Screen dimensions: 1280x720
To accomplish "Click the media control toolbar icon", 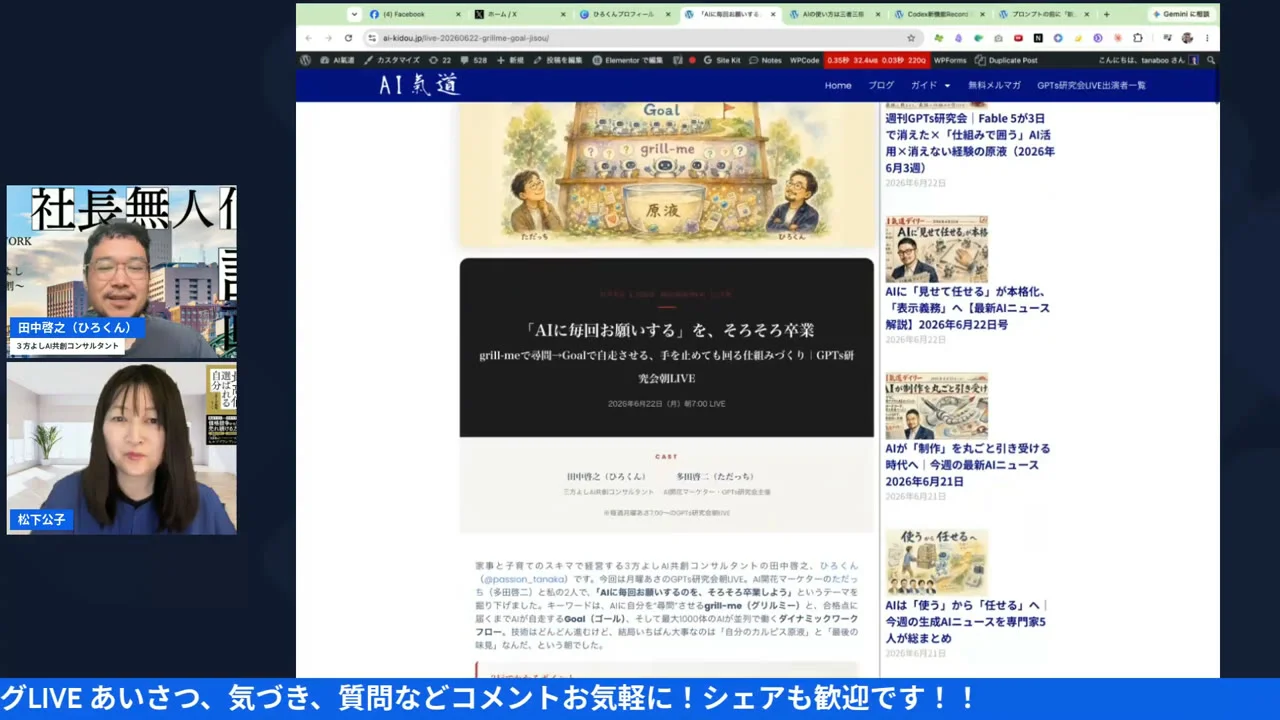I will click(x=1167, y=38).
